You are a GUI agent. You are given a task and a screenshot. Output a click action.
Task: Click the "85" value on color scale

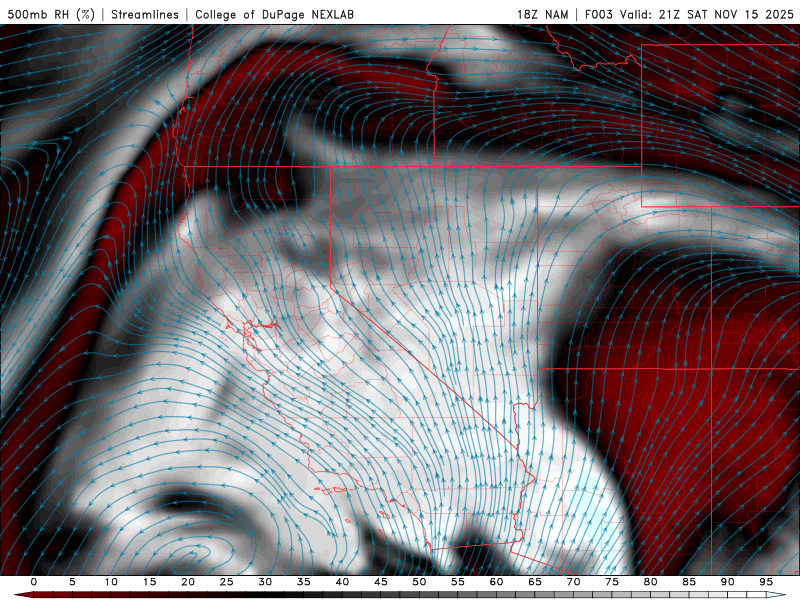pos(689,582)
